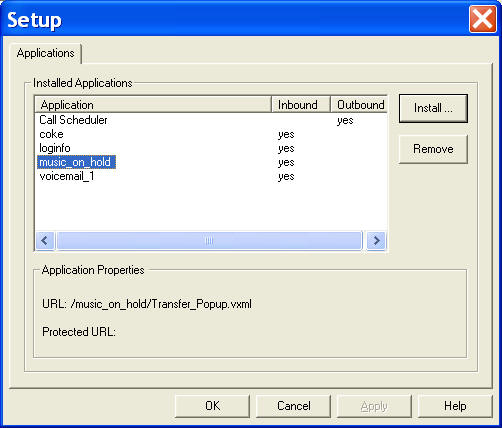Click the Outbound column header
The height and width of the screenshot is (428, 502).
[359, 105]
